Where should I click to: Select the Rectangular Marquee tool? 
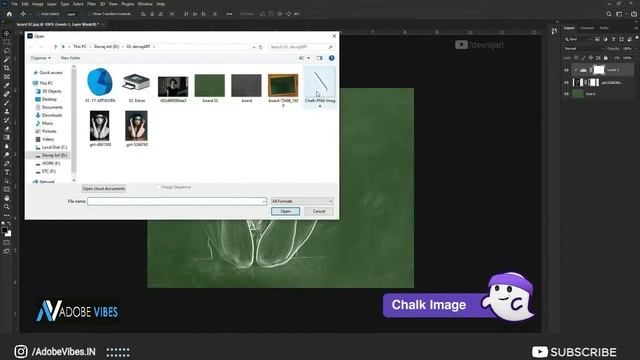[7, 42]
